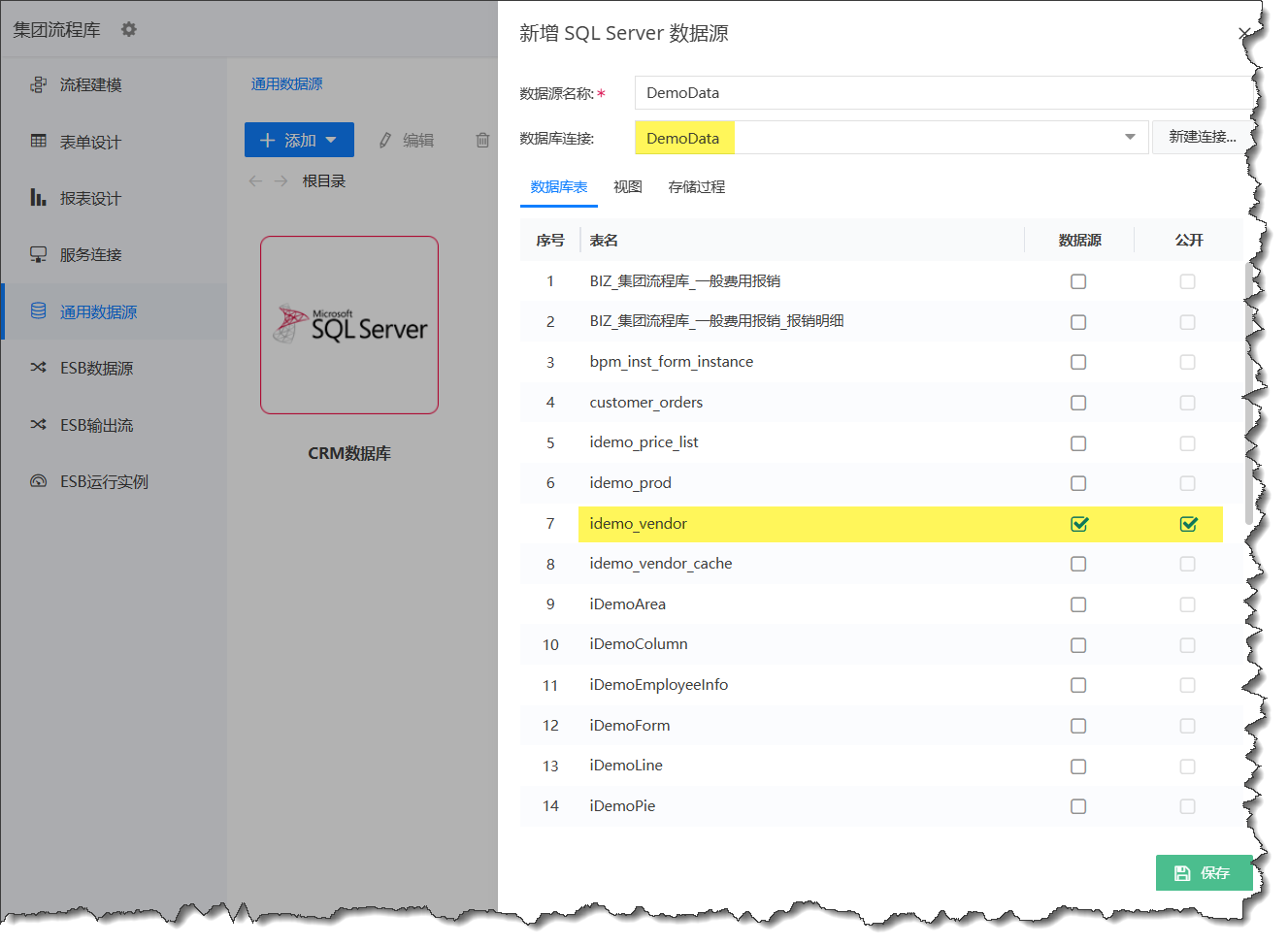Enable 数据源 checkbox for customer_orders
The height and width of the screenshot is (946, 1288).
(1078, 403)
